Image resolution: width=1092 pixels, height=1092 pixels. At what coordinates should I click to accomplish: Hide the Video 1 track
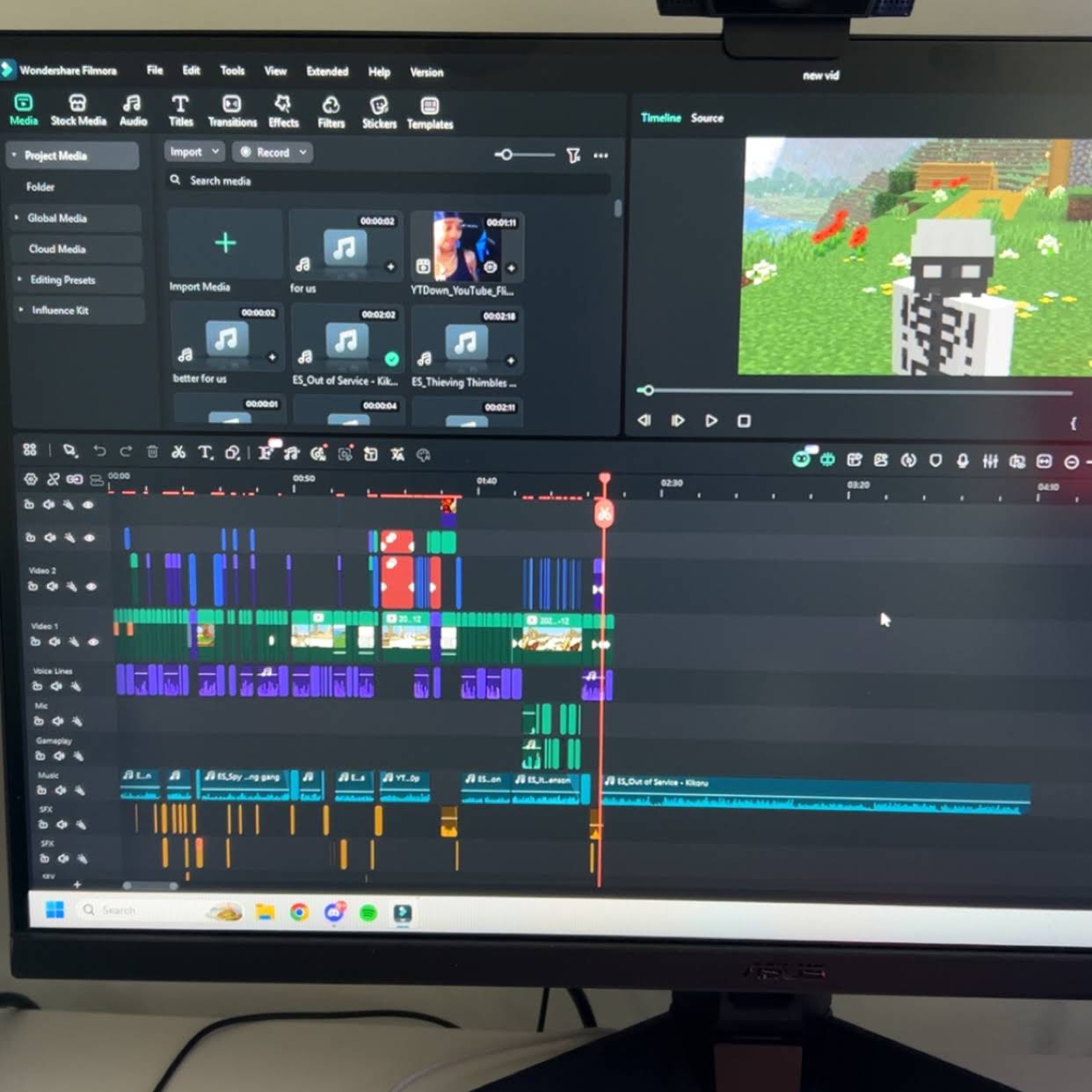click(93, 642)
